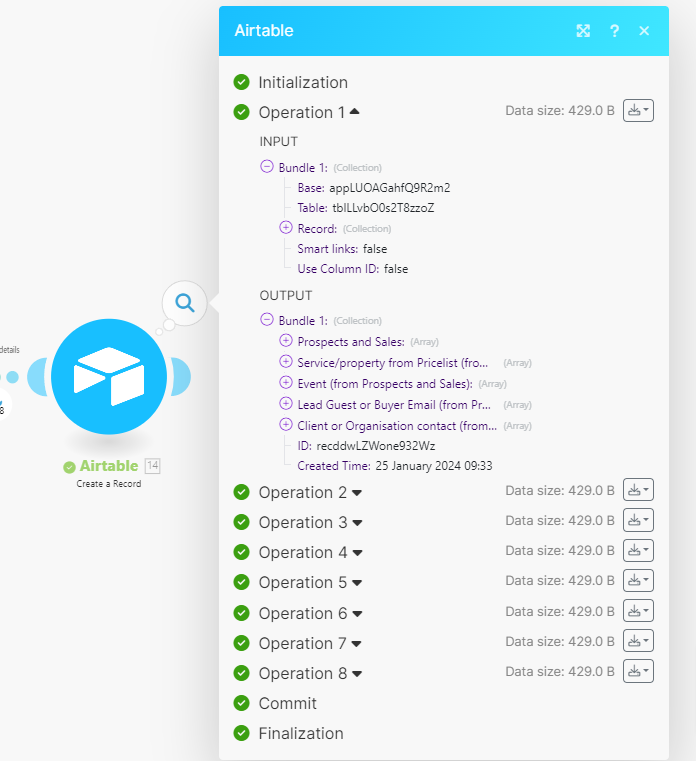Image resolution: width=696 pixels, height=761 pixels.
Task: Click the Initialization green check icon
Action: (241, 82)
